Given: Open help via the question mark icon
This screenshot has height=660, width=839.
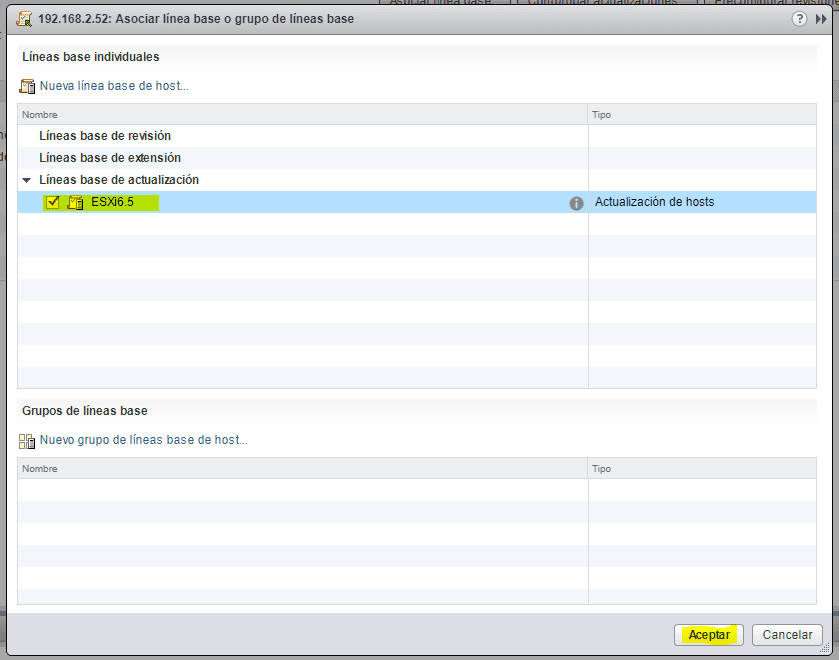Looking at the screenshot, I should point(798,18).
